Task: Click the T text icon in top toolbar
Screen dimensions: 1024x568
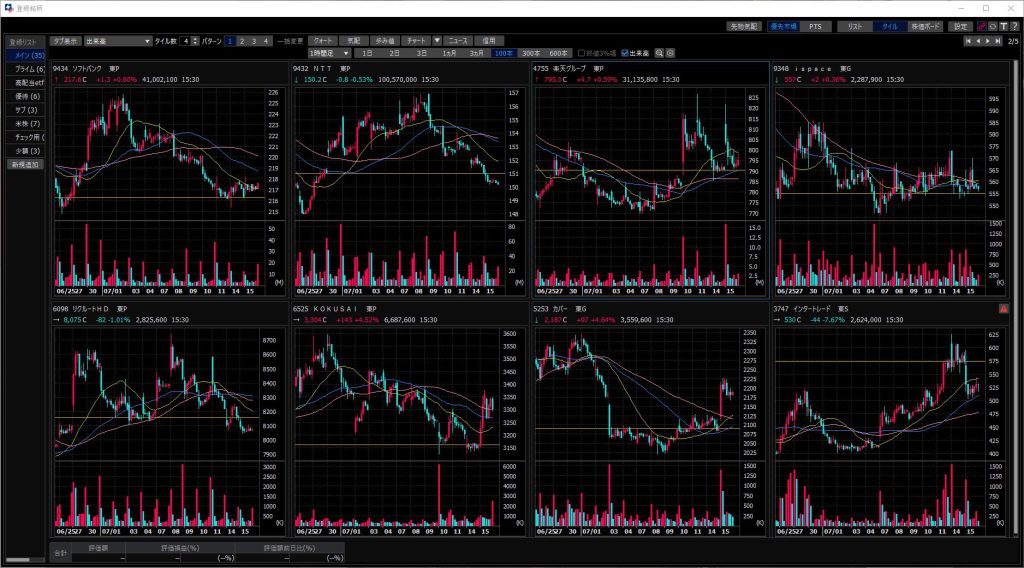Action: (1003, 26)
